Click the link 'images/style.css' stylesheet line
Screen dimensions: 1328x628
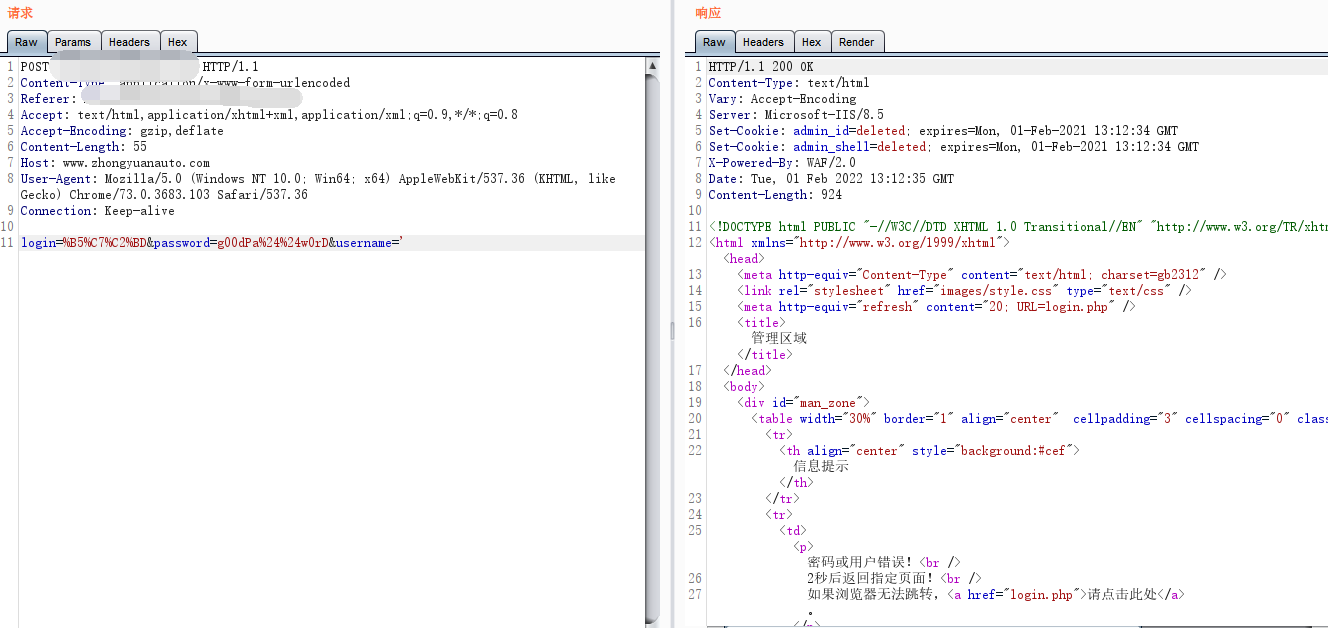(964, 291)
